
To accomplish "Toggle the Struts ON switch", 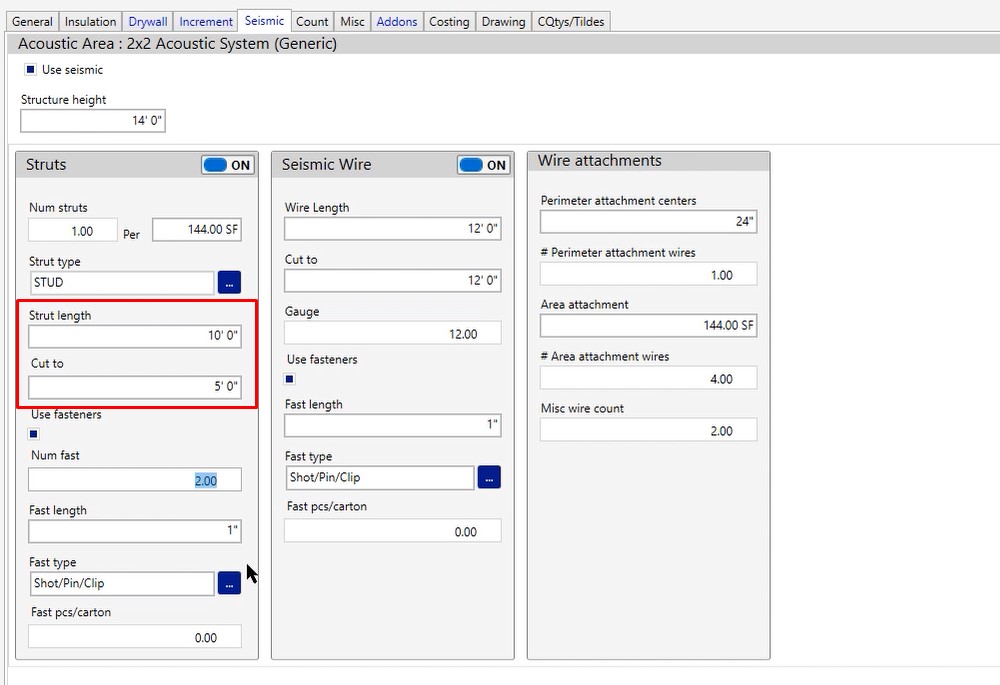I will click(x=228, y=165).
